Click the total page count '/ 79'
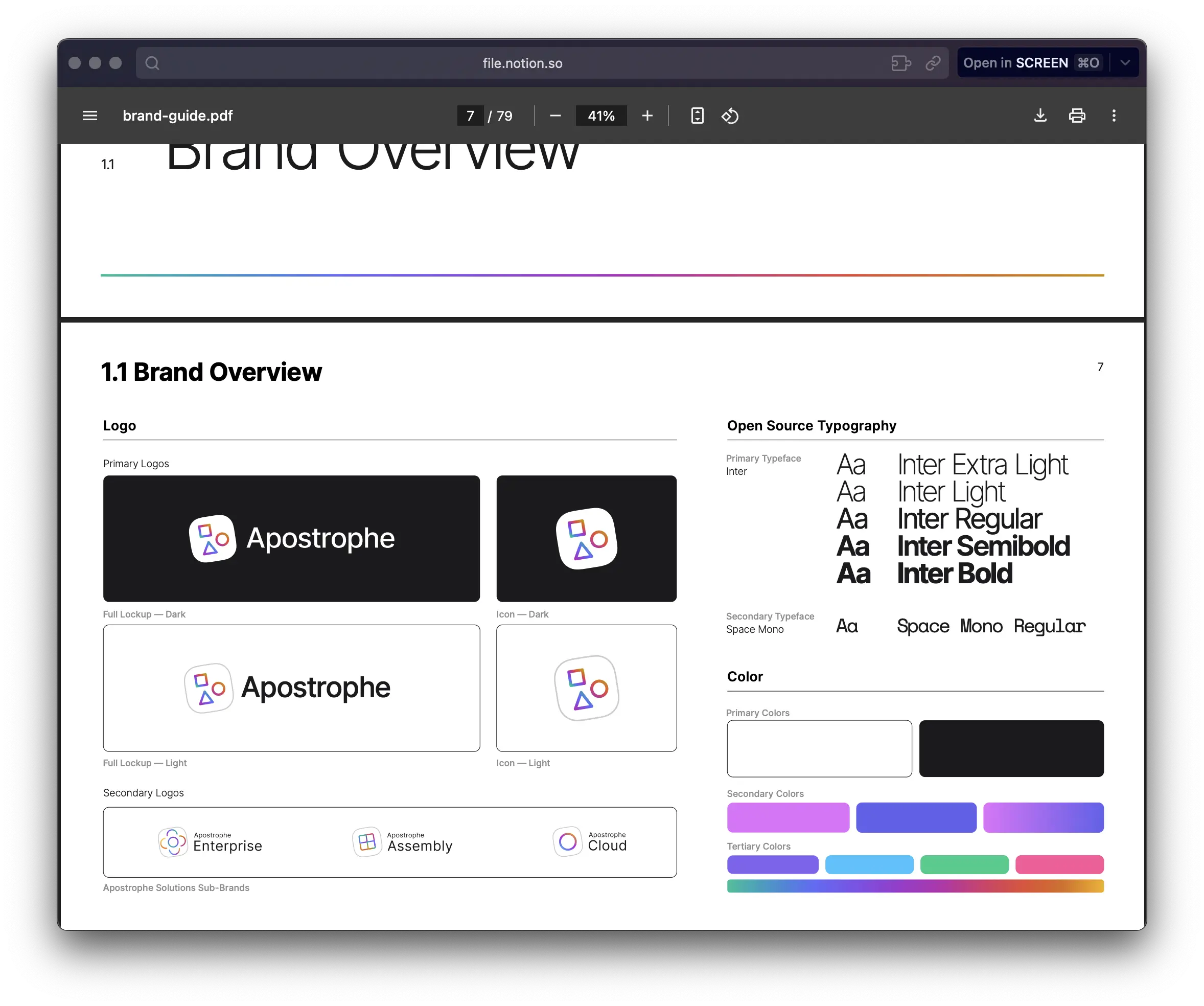 (500, 116)
